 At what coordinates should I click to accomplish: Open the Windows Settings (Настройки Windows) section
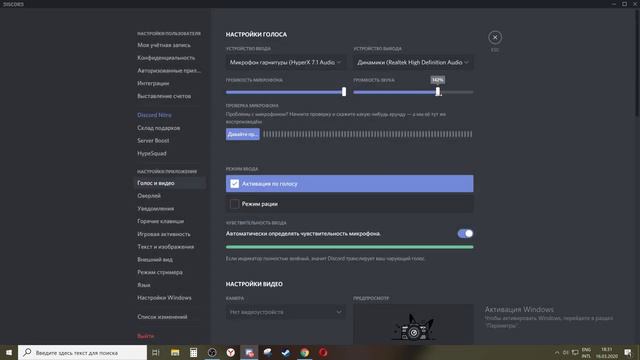pyautogui.click(x=164, y=298)
